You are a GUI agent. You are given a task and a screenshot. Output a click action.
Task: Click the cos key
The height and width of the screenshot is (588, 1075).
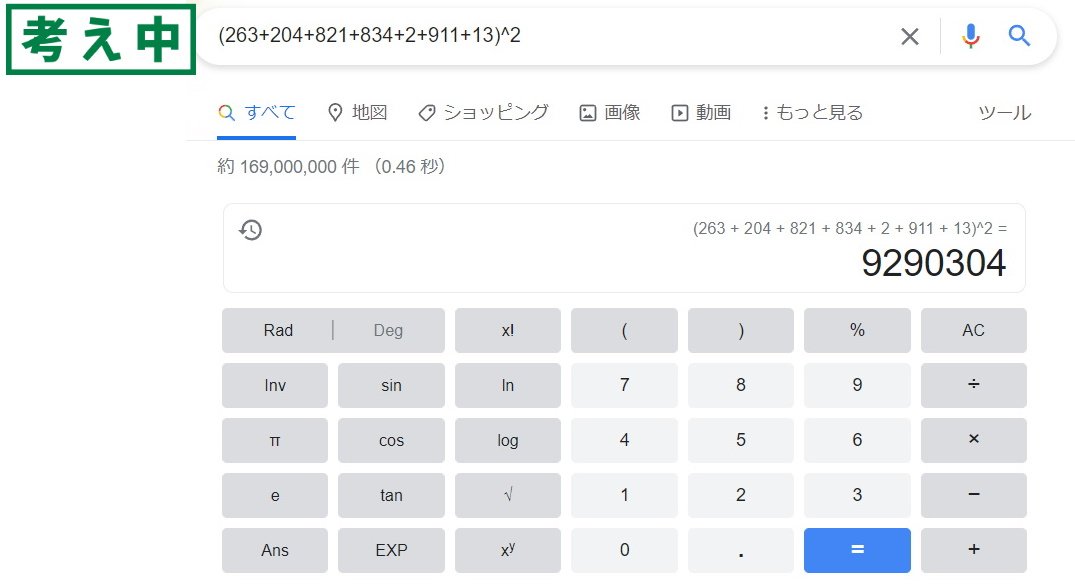tap(391, 440)
